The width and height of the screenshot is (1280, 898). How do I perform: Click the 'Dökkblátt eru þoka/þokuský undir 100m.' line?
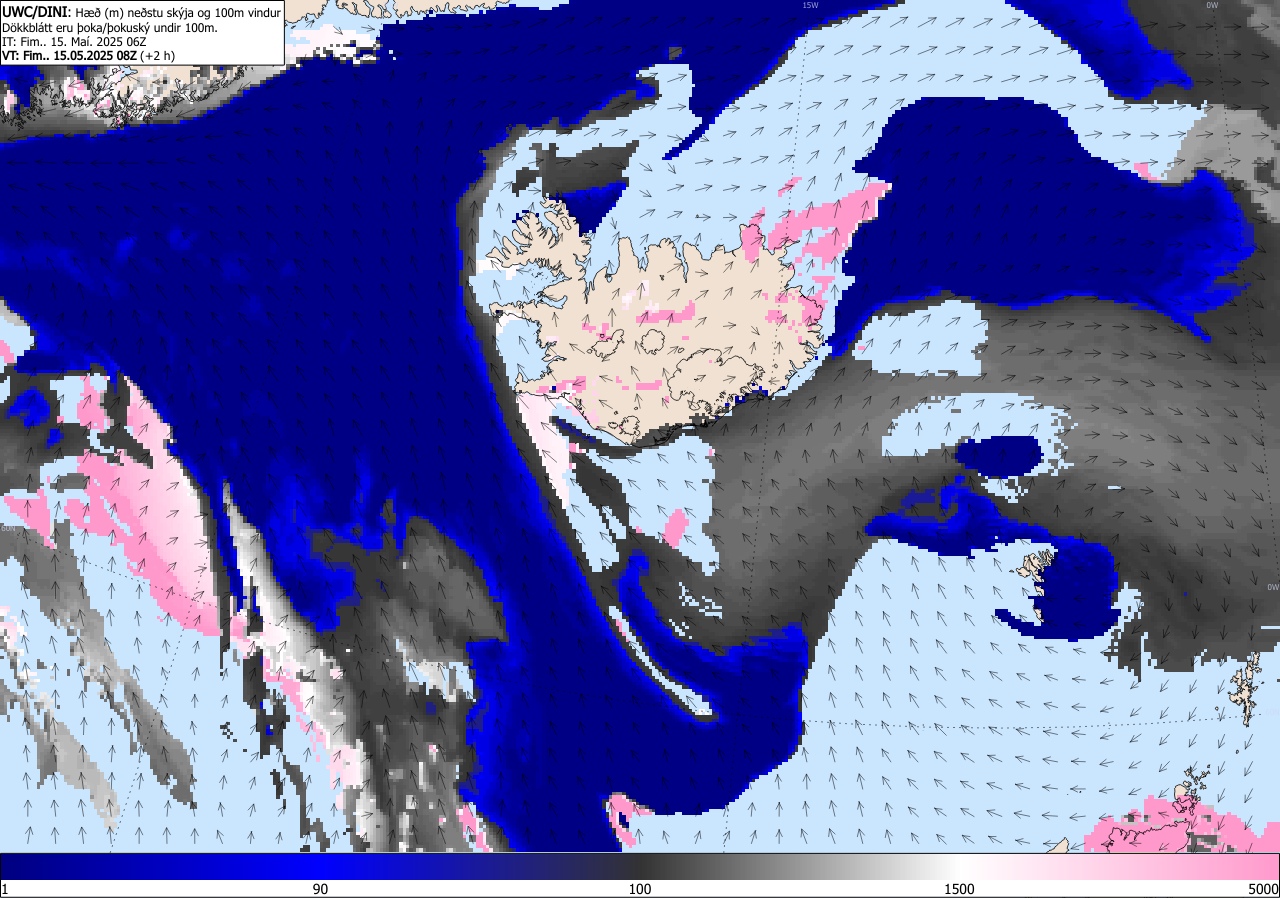110,27
